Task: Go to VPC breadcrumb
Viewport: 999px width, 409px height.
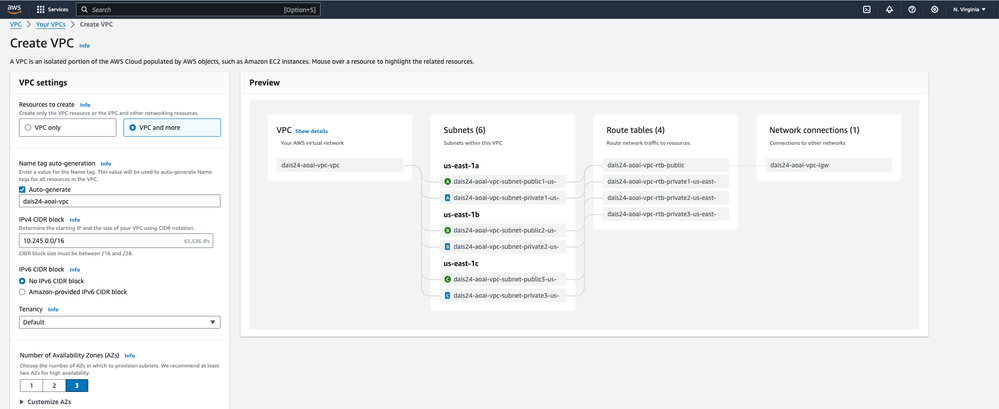Action: [16, 24]
